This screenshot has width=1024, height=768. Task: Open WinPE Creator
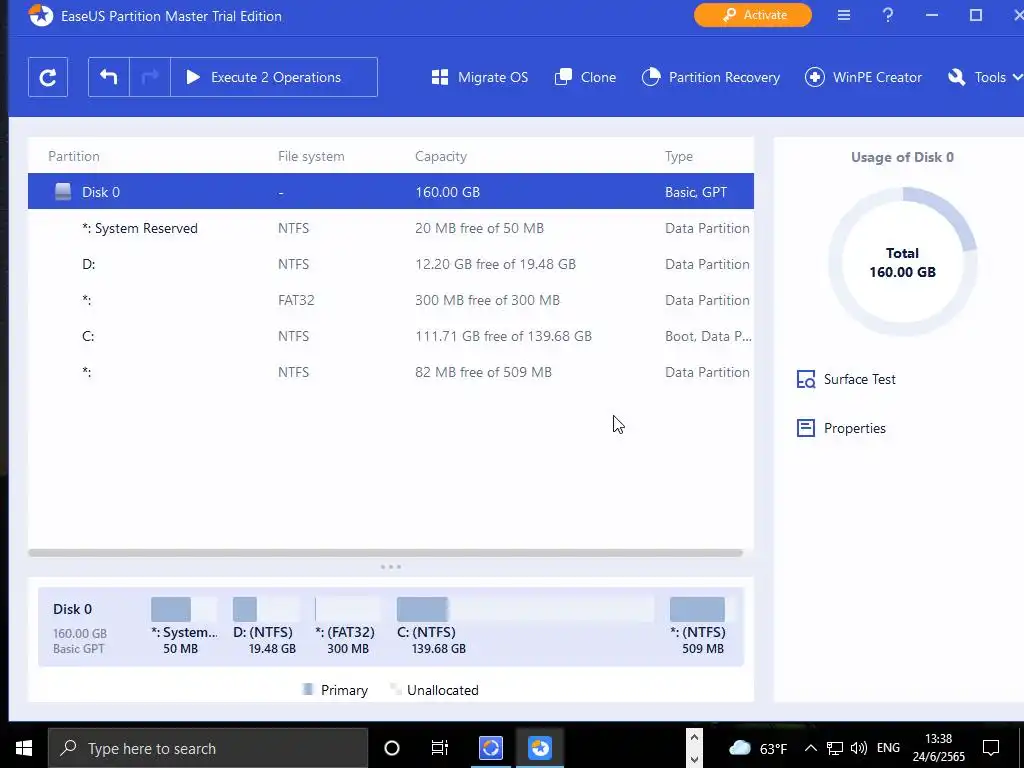(x=863, y=77)
